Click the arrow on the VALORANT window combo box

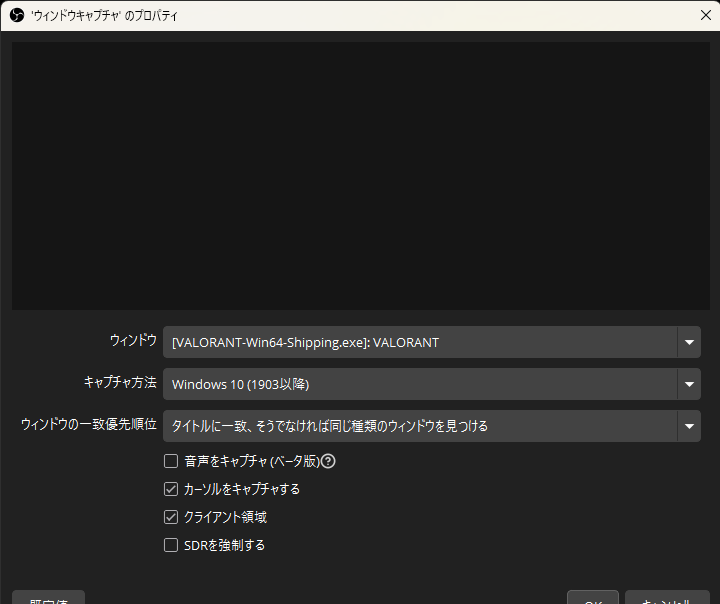(689, 342)
